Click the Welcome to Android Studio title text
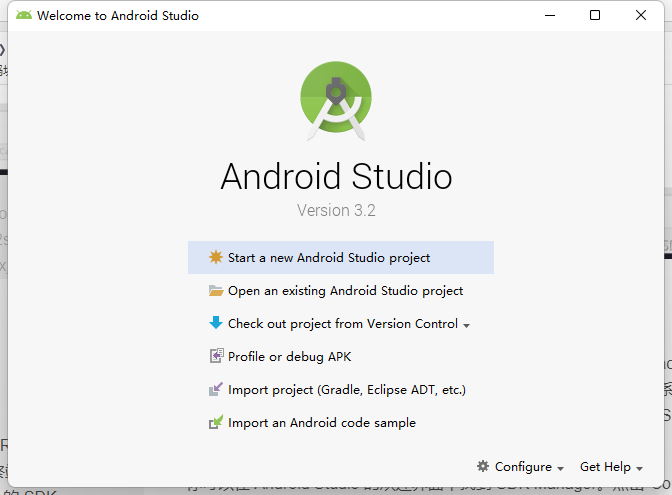 click(x=118, y=16)
